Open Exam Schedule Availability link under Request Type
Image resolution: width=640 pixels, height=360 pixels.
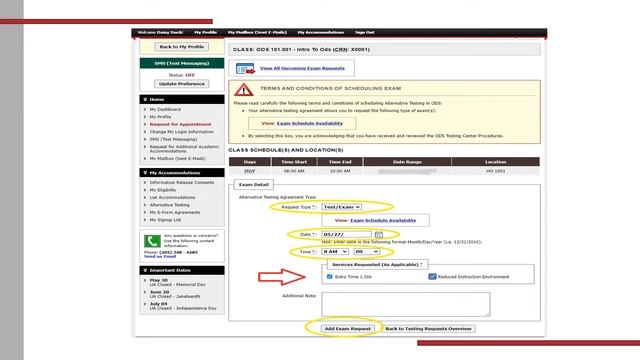(x=383, y=220)
